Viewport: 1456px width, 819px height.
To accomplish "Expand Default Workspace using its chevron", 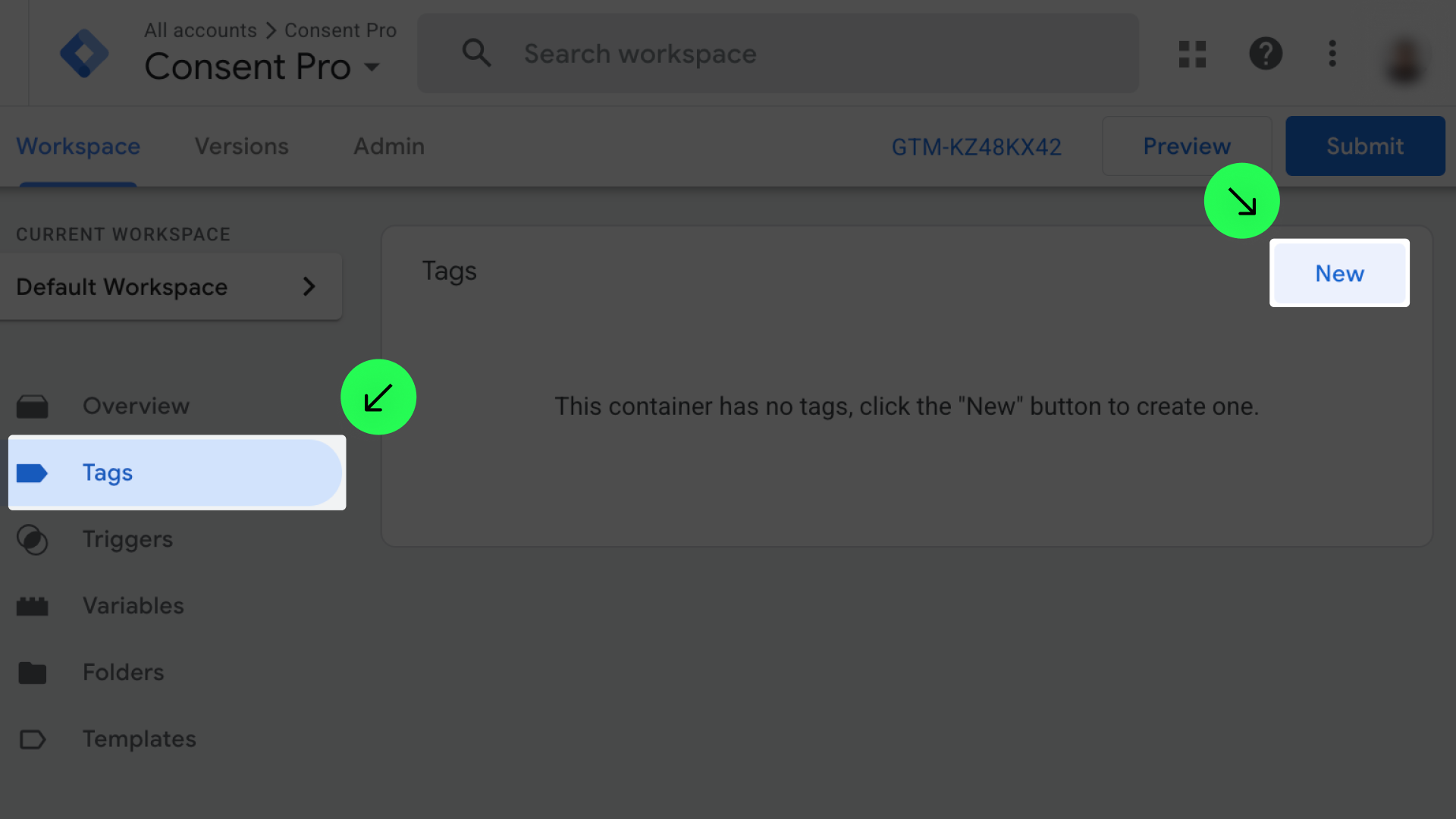I will [x=309, y=287].
